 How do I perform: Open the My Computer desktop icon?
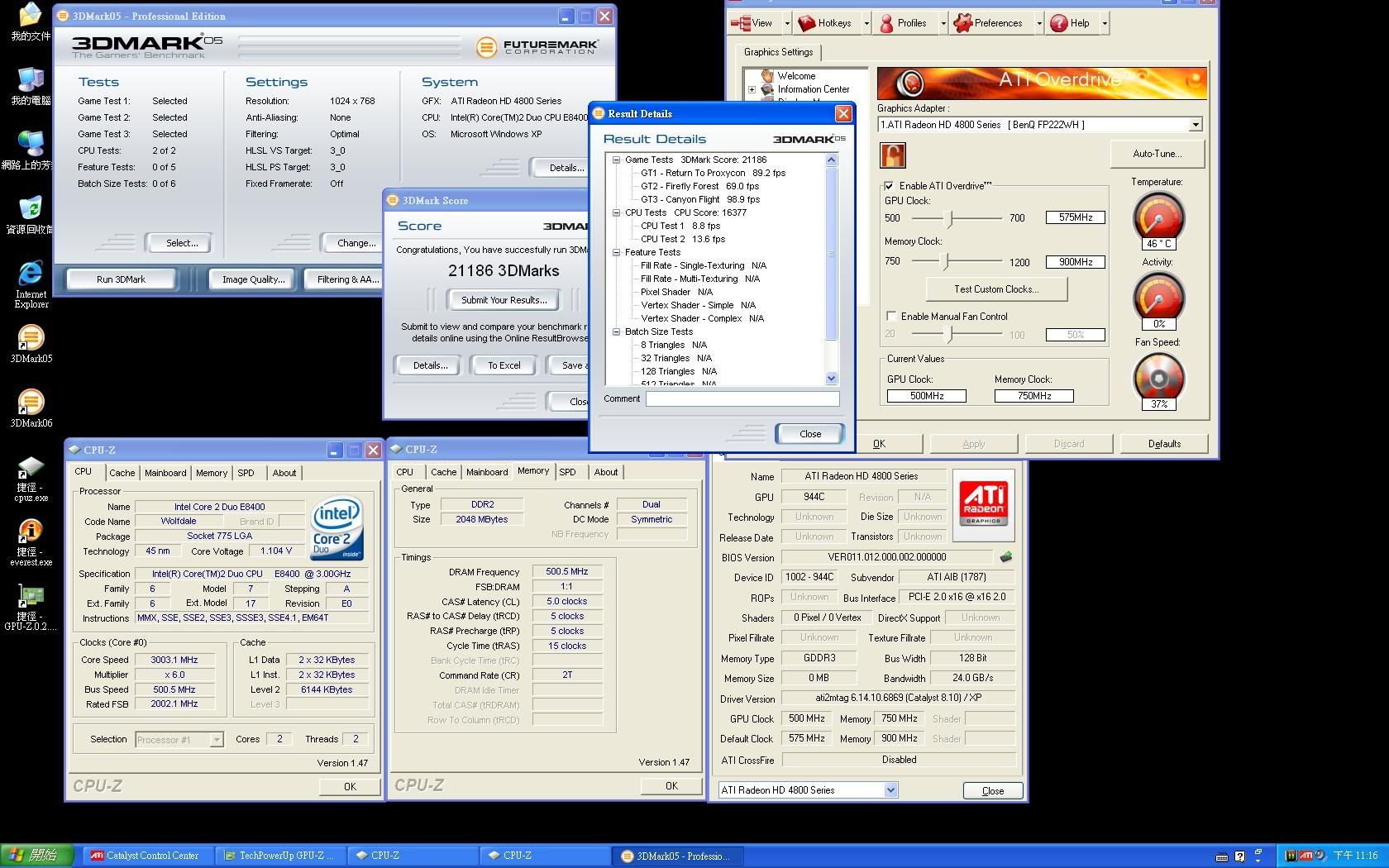pyautogui.click(x=31, y=86)
